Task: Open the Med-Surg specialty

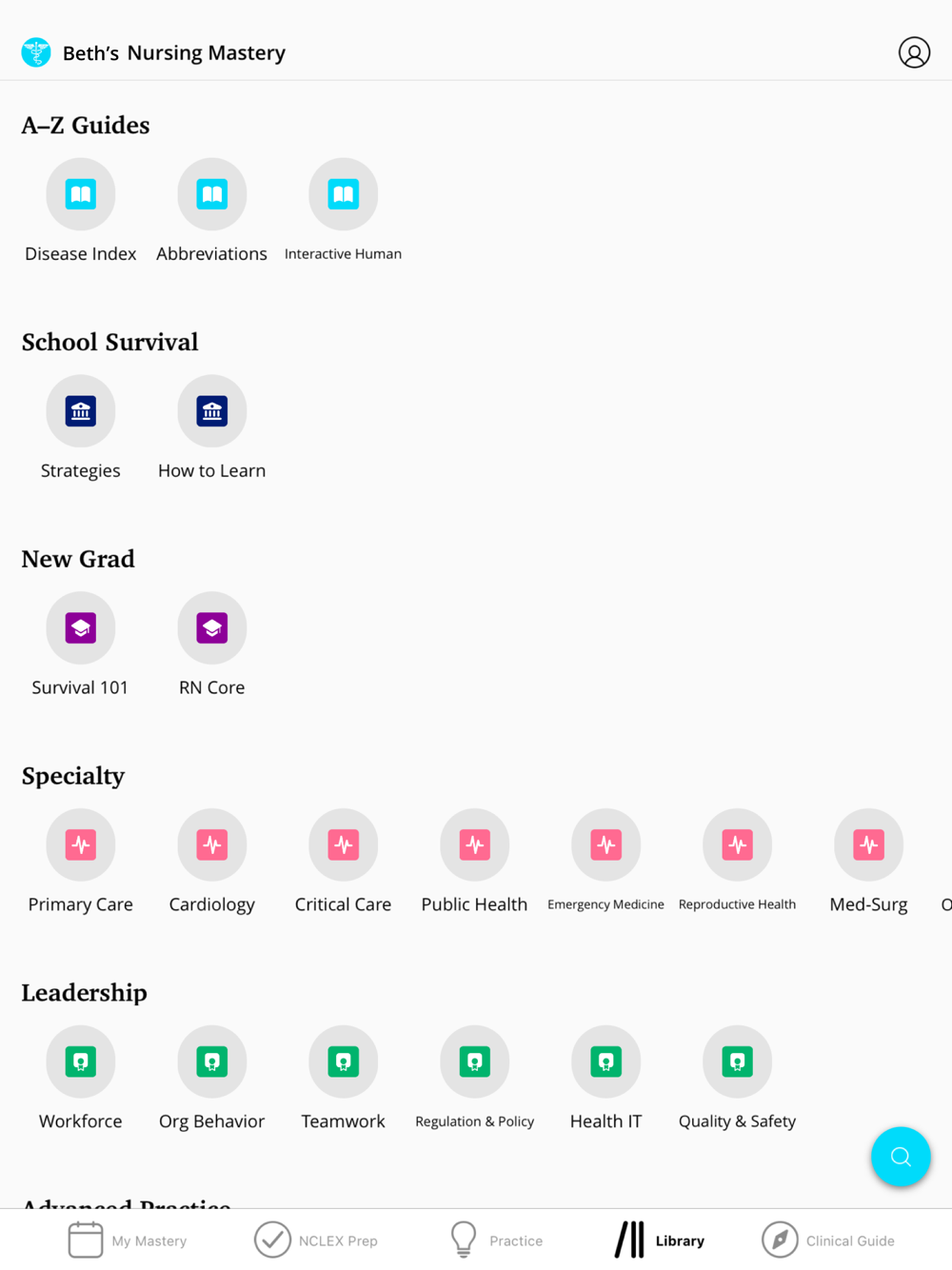Action: pos(869,845)
